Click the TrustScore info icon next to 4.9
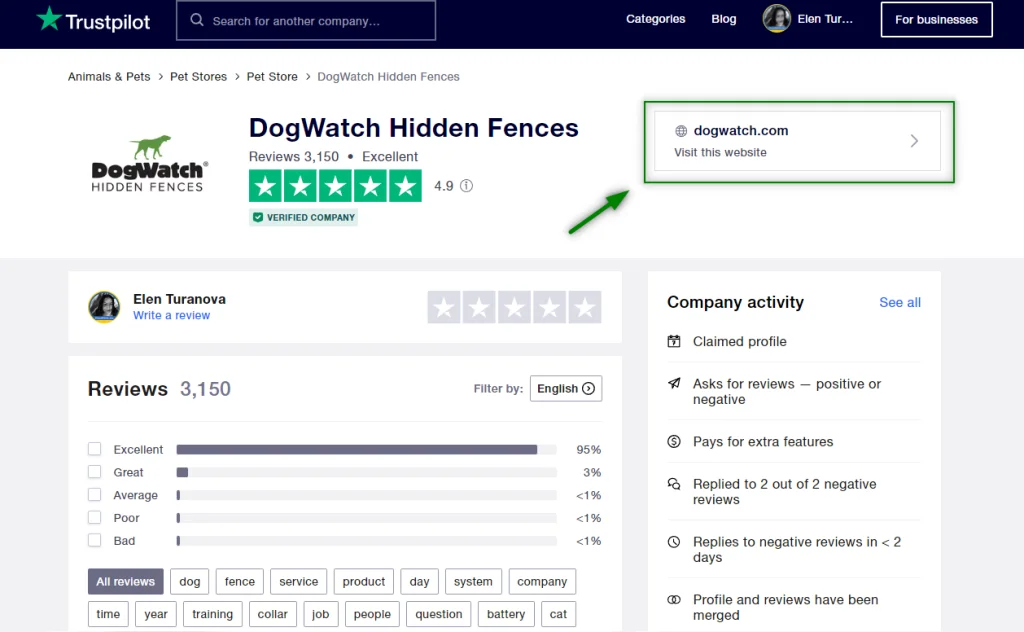This screenshot has width=1024, height=632. click(466, 186)
